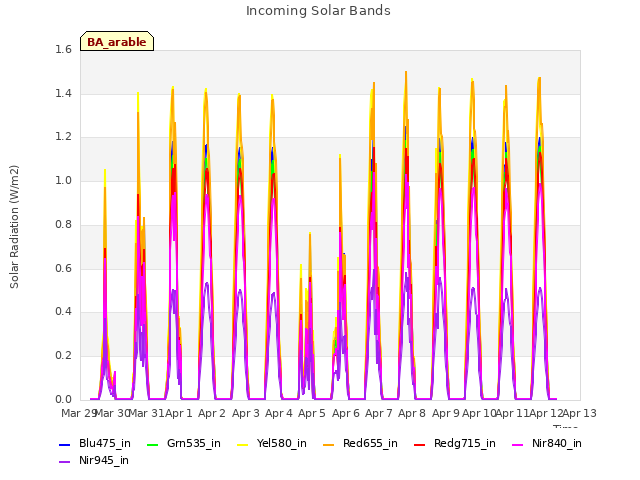Click the Yel580_in yellow legend swatch
Viewport: 640px width, 480px height.
[242, 444]
